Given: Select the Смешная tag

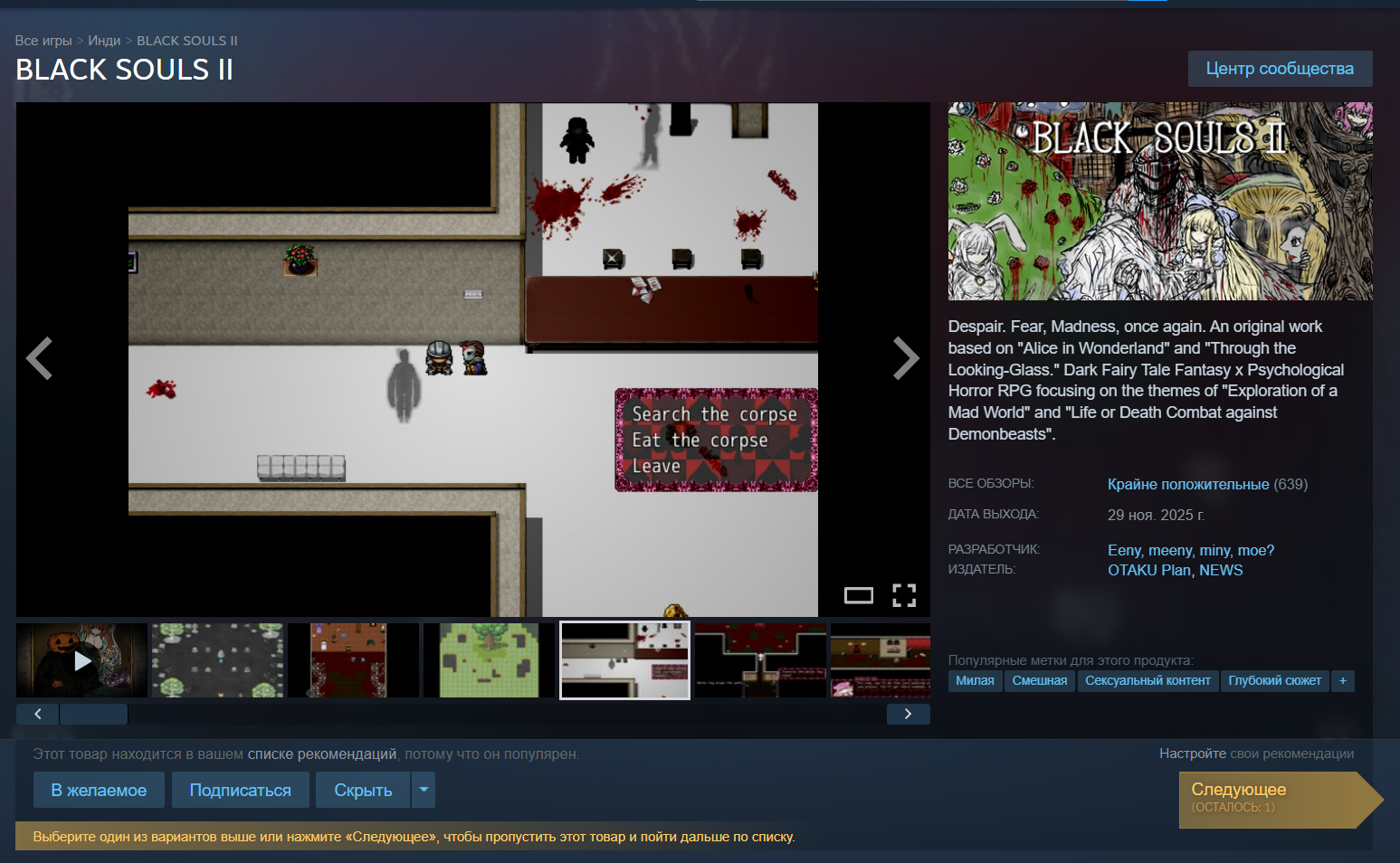Looking at the screenshot, I should (1040, 681).
